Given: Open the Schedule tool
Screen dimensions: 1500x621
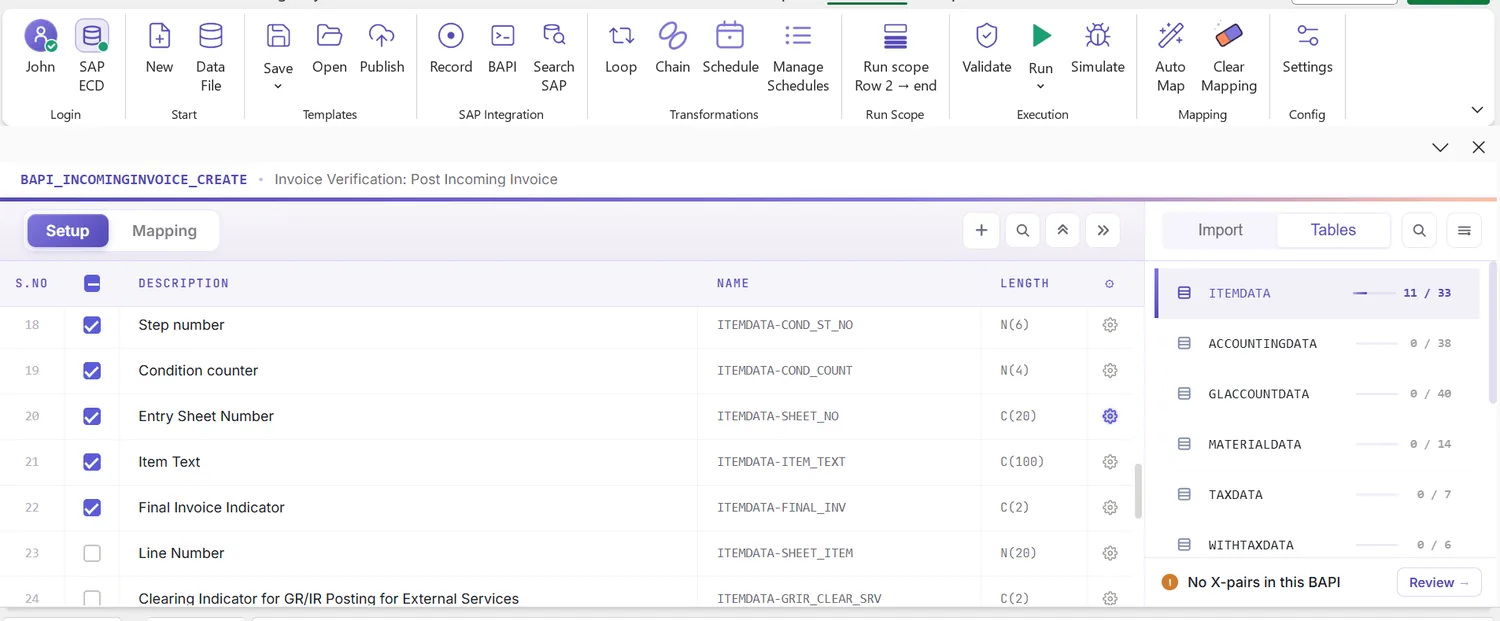Looking at the screenshot, I should (730, 49).
